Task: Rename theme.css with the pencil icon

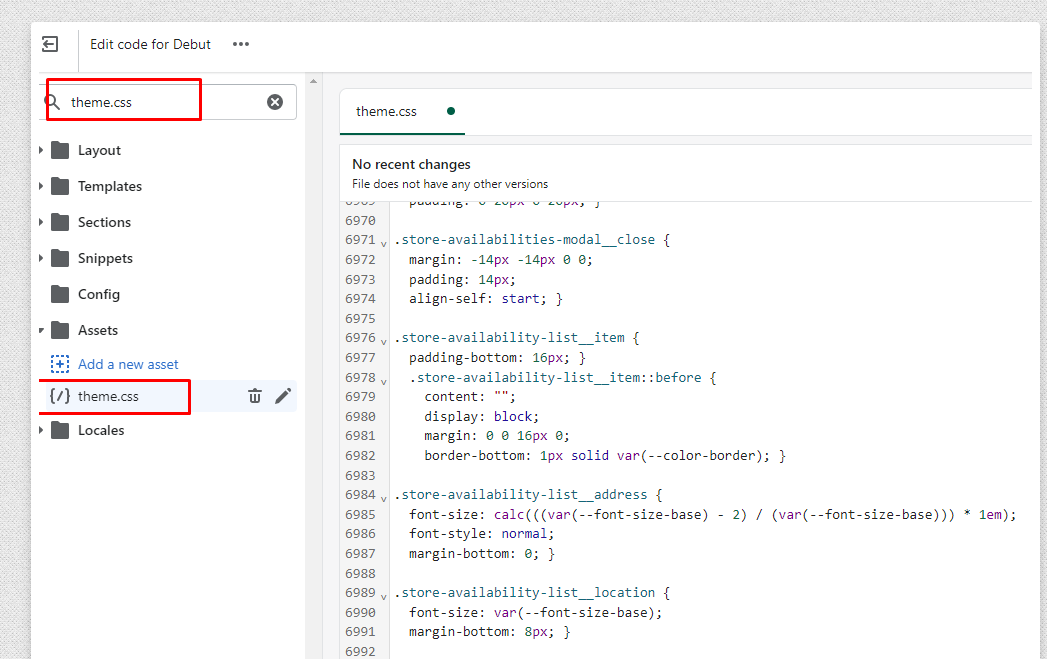Action: pyautogui.click(x=283, y=396)
